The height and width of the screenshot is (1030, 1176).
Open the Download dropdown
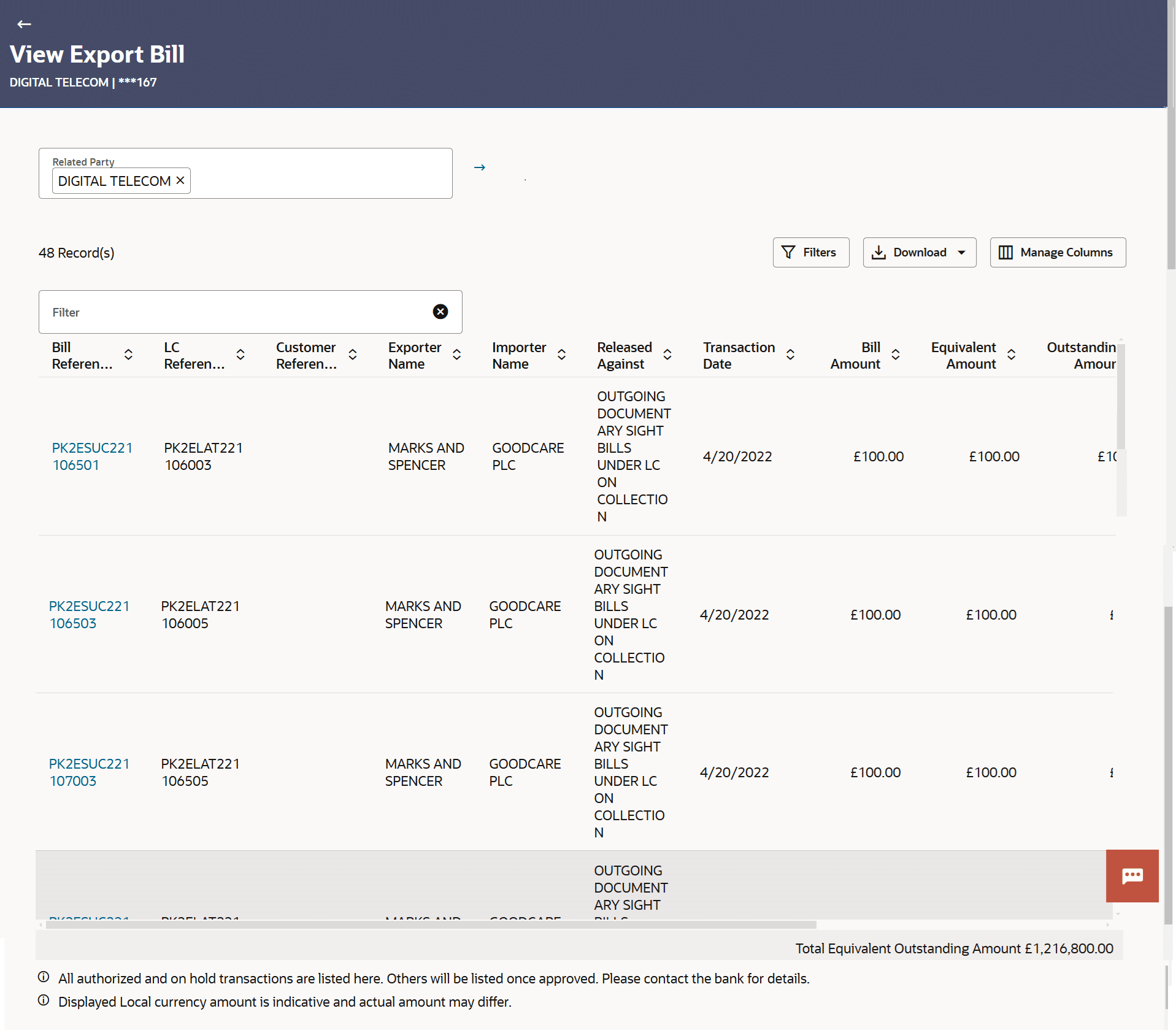pyautogui.click(x=919, y=252)
